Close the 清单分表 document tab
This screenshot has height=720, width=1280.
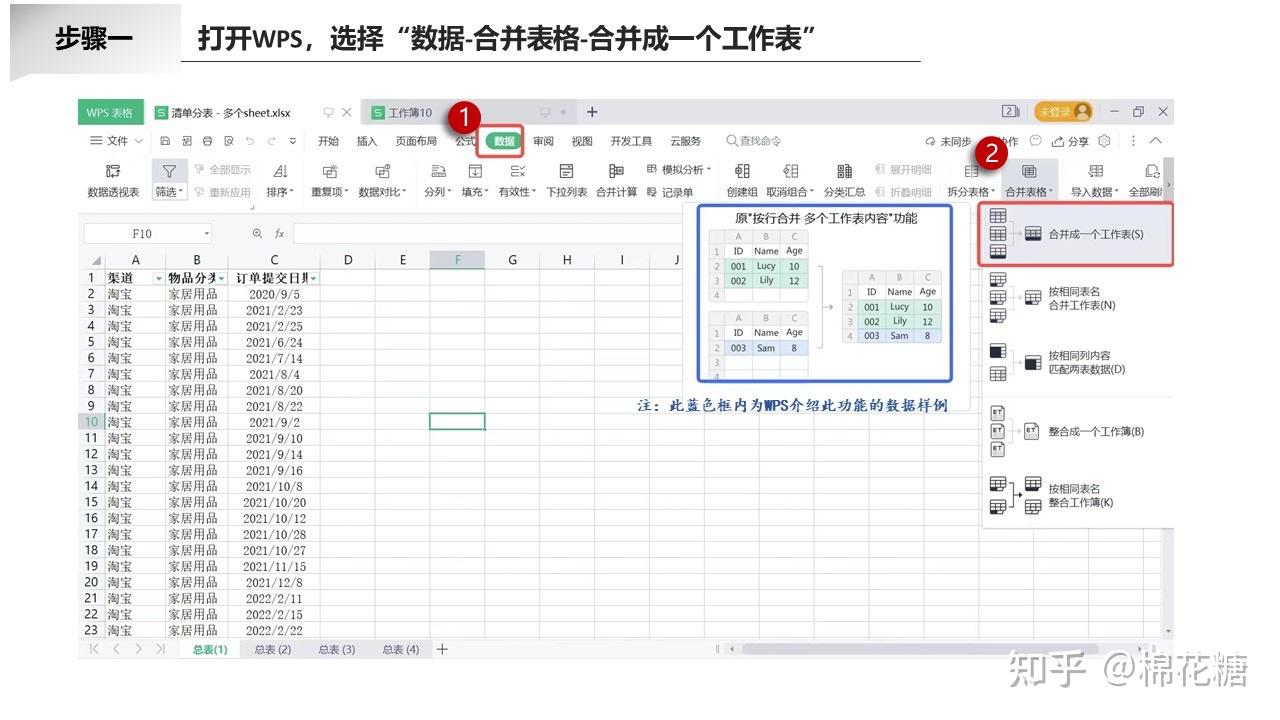point(347,112)
